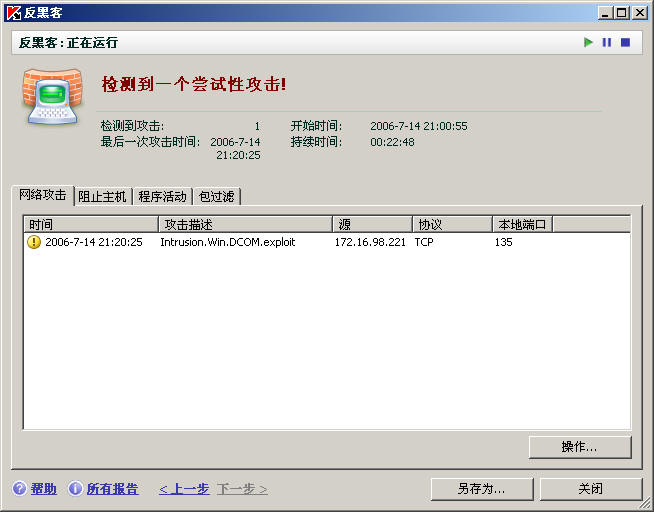
Task: Open the 阻止主机 tab
Action: tap(102, 196)
